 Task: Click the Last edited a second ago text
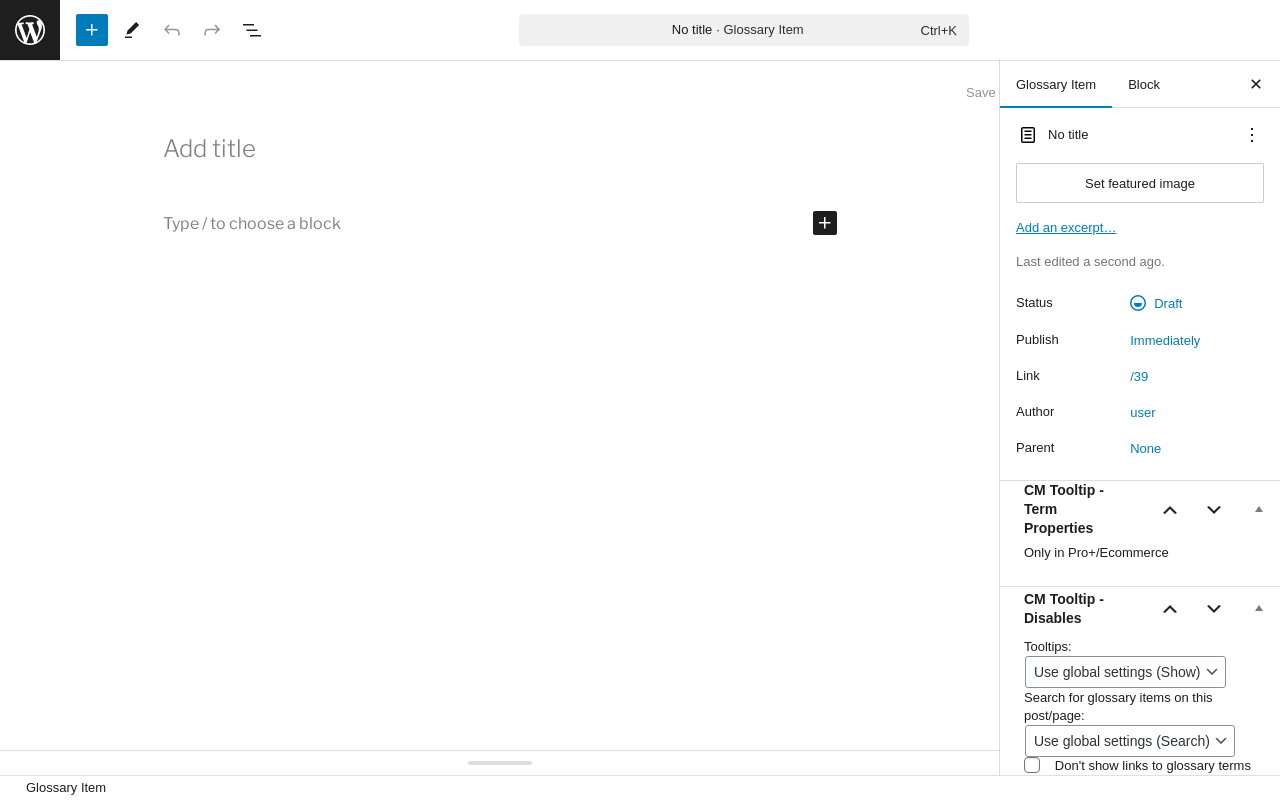click(x=1090, y=261)
